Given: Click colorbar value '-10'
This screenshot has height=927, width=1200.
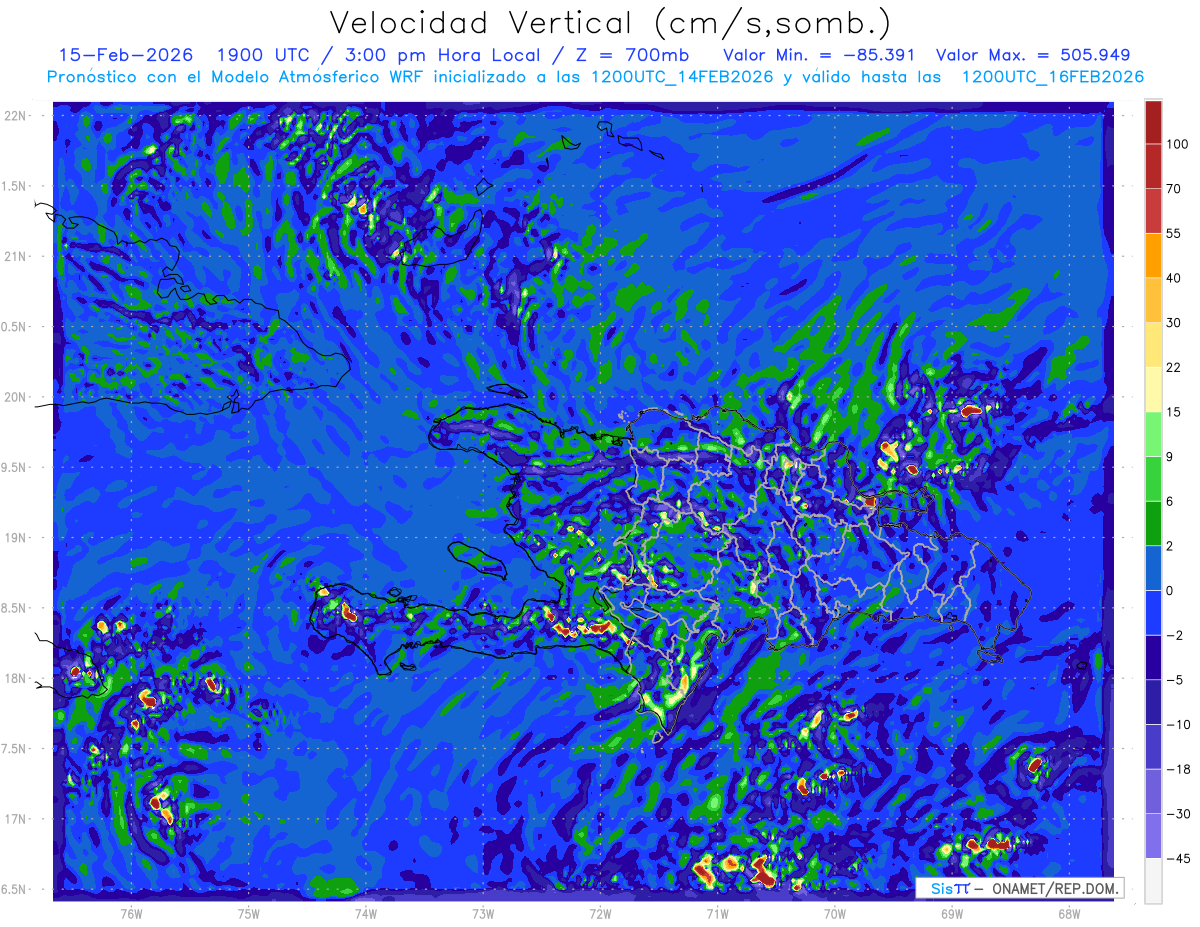Looking at the screenshot, I should (1177, 725).
